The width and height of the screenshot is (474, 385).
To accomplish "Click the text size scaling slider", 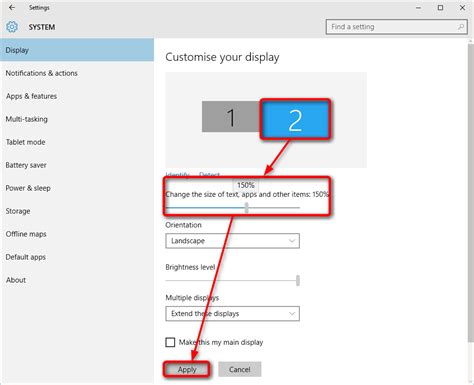I will pos(233,207).
